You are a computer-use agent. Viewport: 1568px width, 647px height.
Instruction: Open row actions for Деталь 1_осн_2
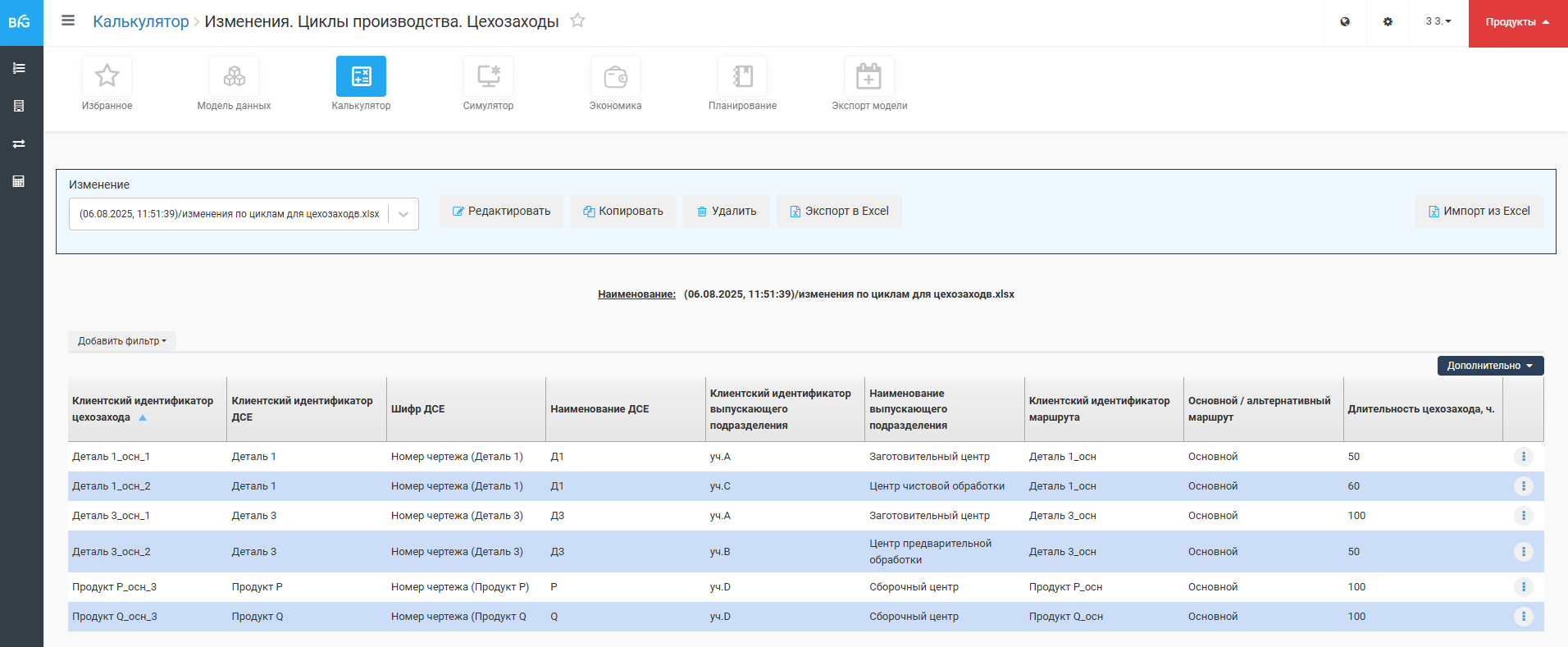click(1524, 486)
